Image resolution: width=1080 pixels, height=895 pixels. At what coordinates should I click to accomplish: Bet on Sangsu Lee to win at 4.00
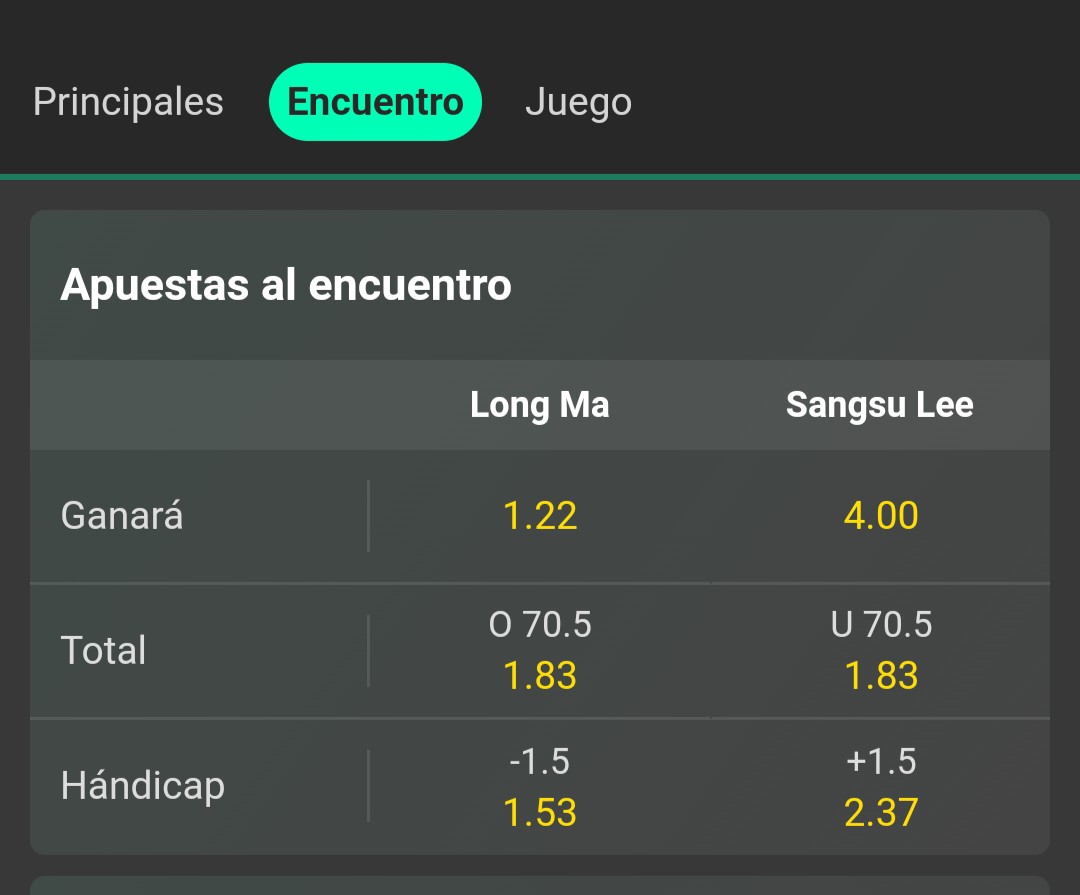881,515
